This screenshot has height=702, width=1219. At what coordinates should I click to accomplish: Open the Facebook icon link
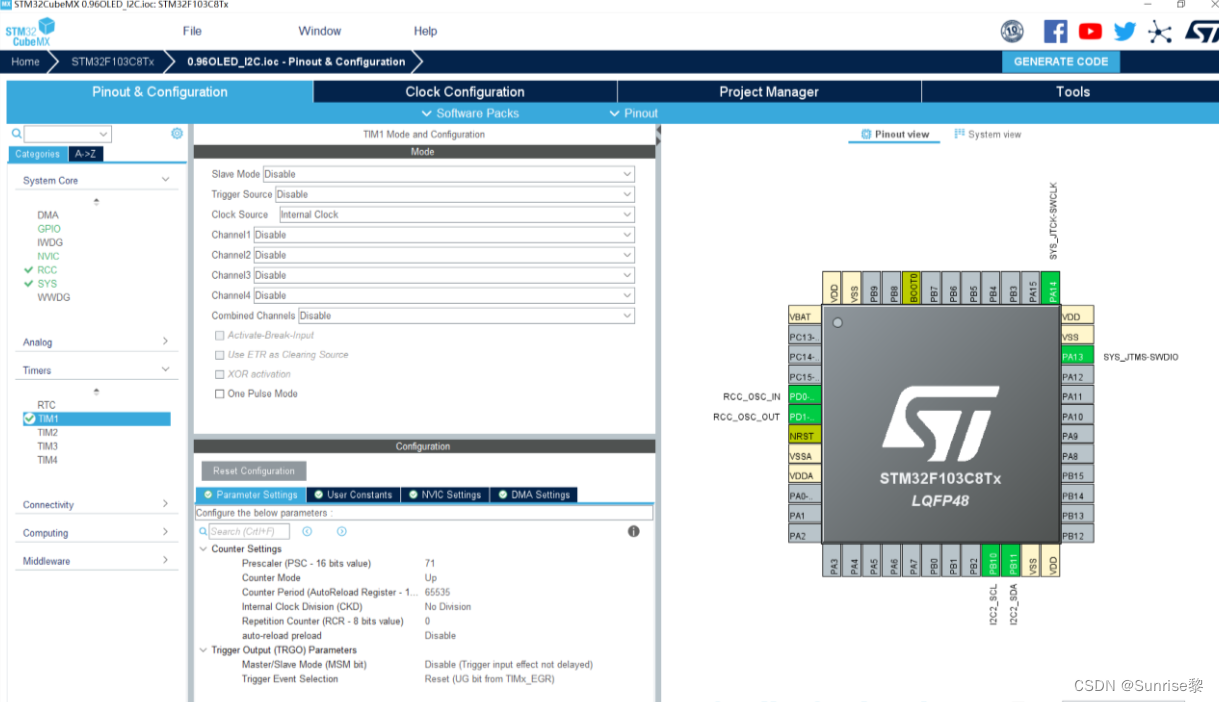click(1055, 31)
